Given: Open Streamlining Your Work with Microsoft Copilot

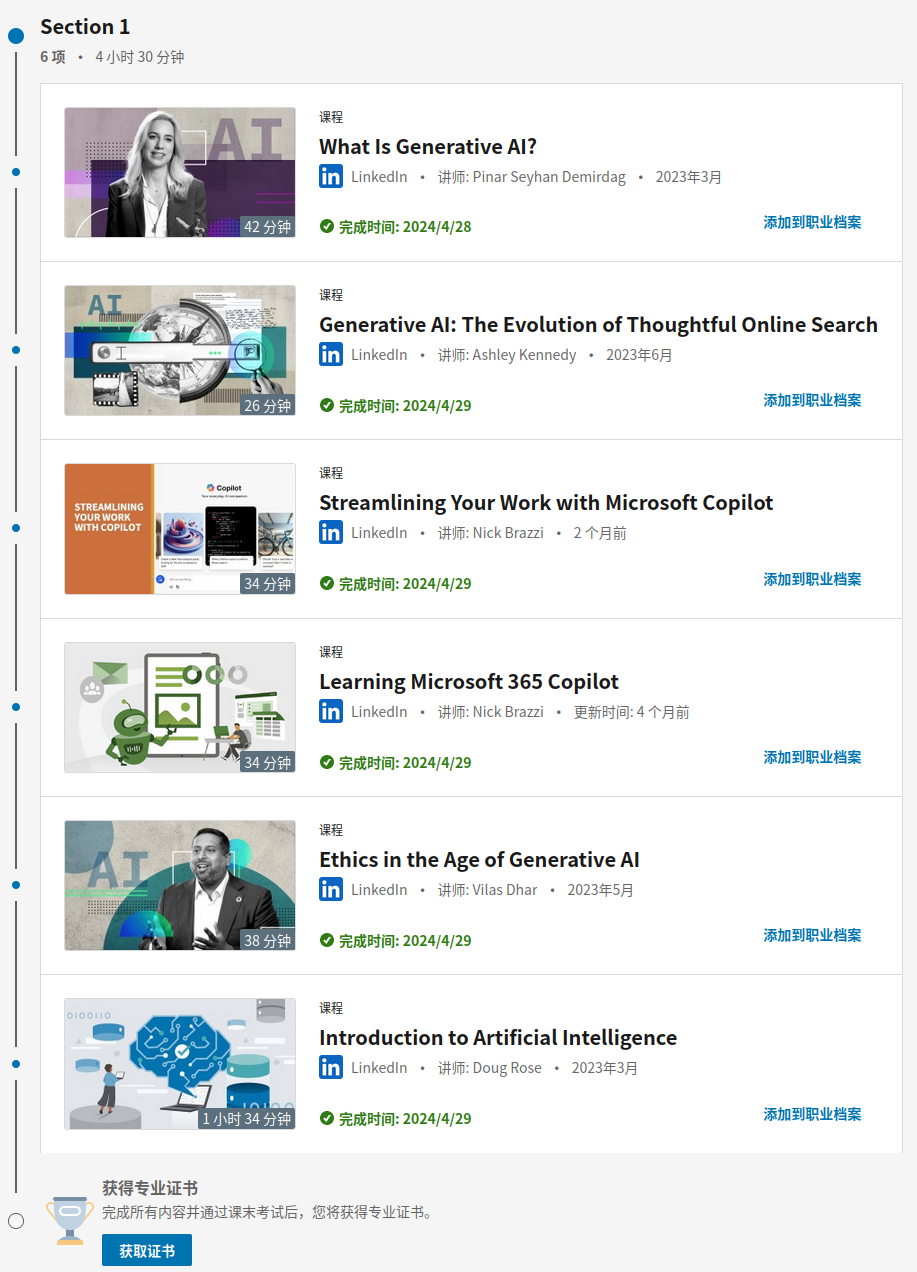Looking at the screenshot, I should pos(546,503).
